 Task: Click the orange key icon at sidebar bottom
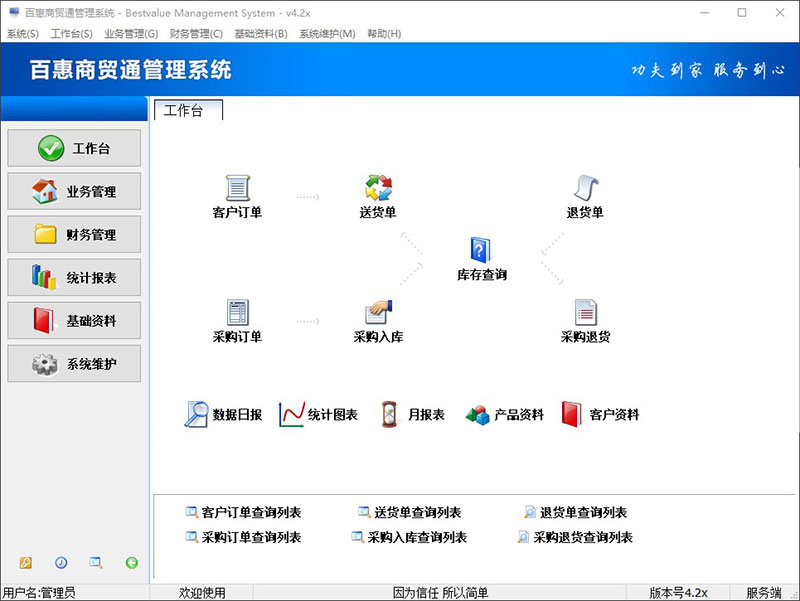click(26, 563)
